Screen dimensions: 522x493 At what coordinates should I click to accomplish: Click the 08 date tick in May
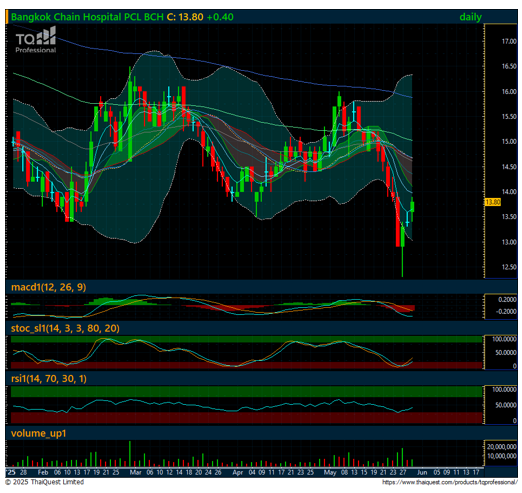[344, 472]
